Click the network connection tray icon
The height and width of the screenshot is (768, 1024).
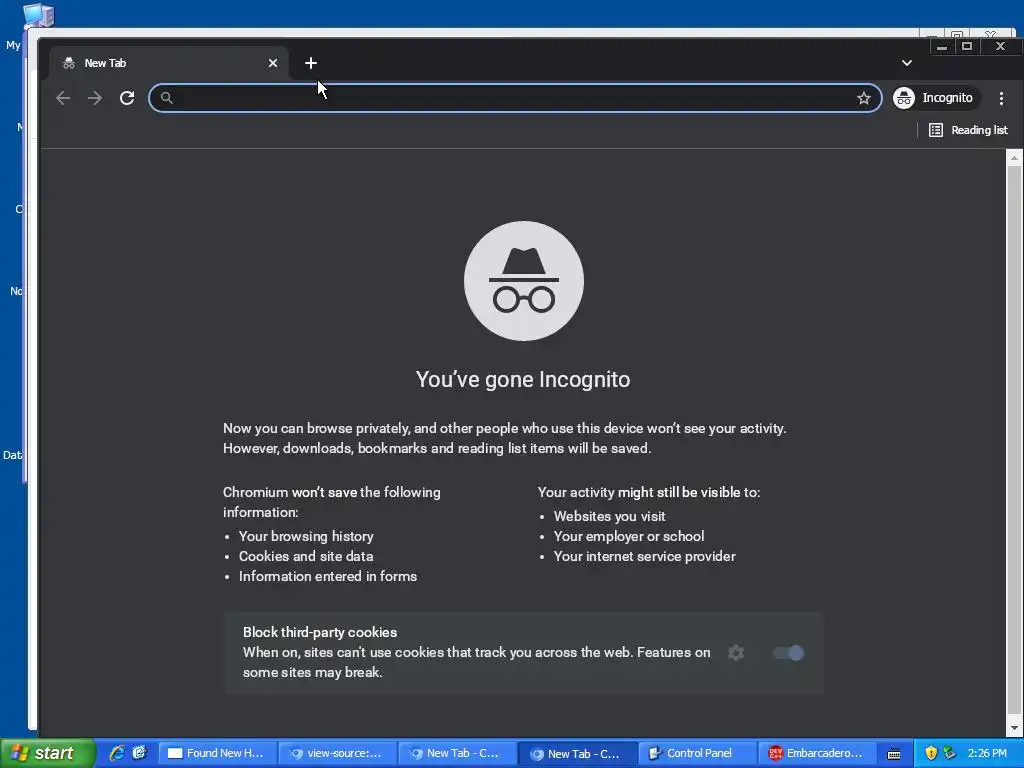coord(950,753)
